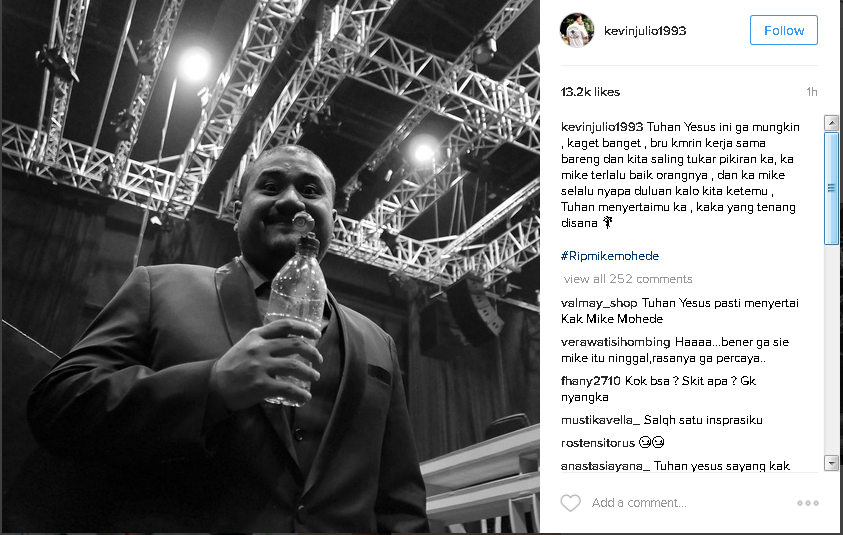Click the comments scrollbar thumb
Screen dimensions: 843x535
click(831, 188)
